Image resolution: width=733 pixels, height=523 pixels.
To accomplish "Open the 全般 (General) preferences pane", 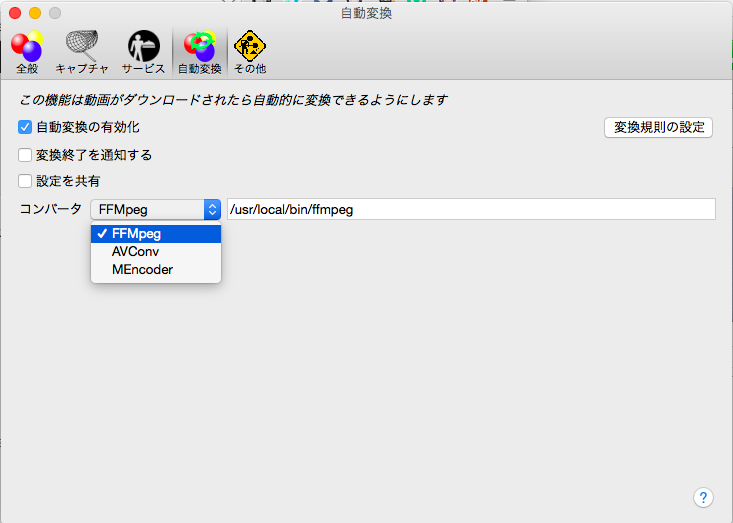I will point(27,52).
